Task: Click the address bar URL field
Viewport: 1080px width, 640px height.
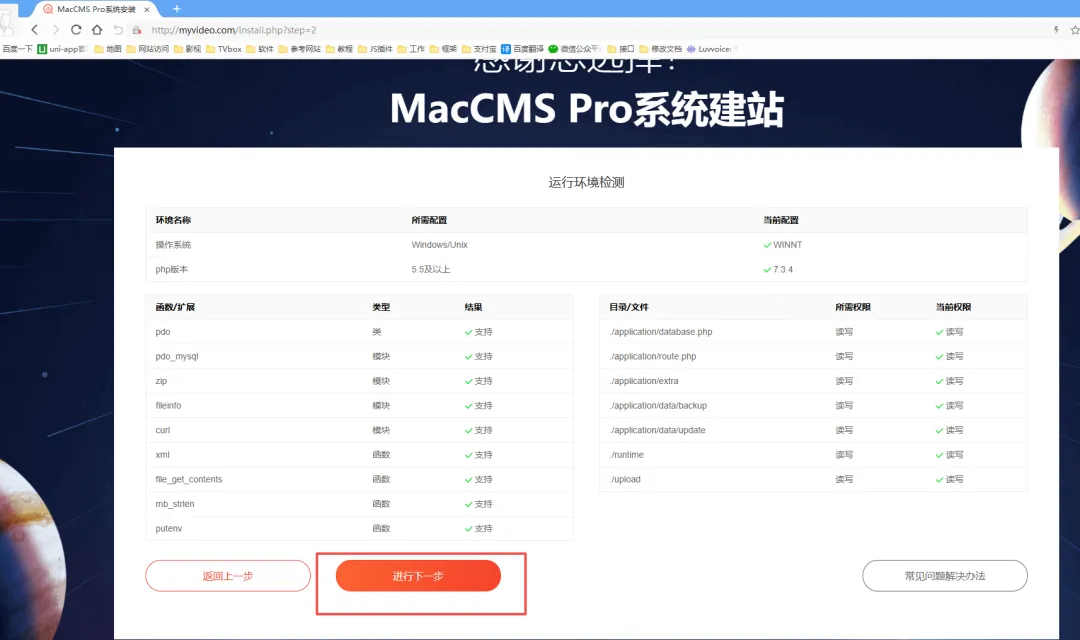Action: pyautogui.click(x=234, y=30)
